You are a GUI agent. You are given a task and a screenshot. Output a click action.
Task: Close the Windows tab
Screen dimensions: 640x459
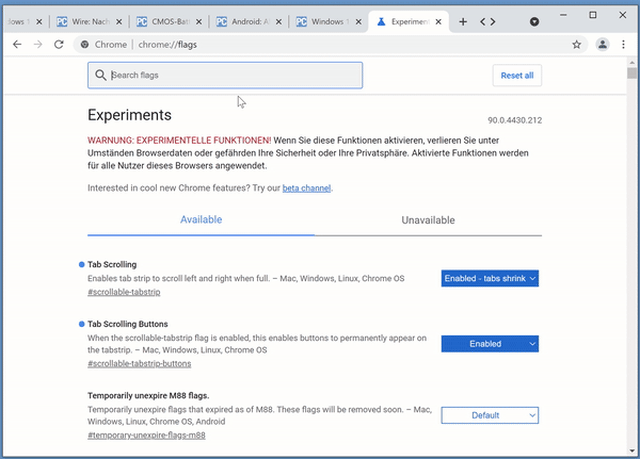click(358, 22)
